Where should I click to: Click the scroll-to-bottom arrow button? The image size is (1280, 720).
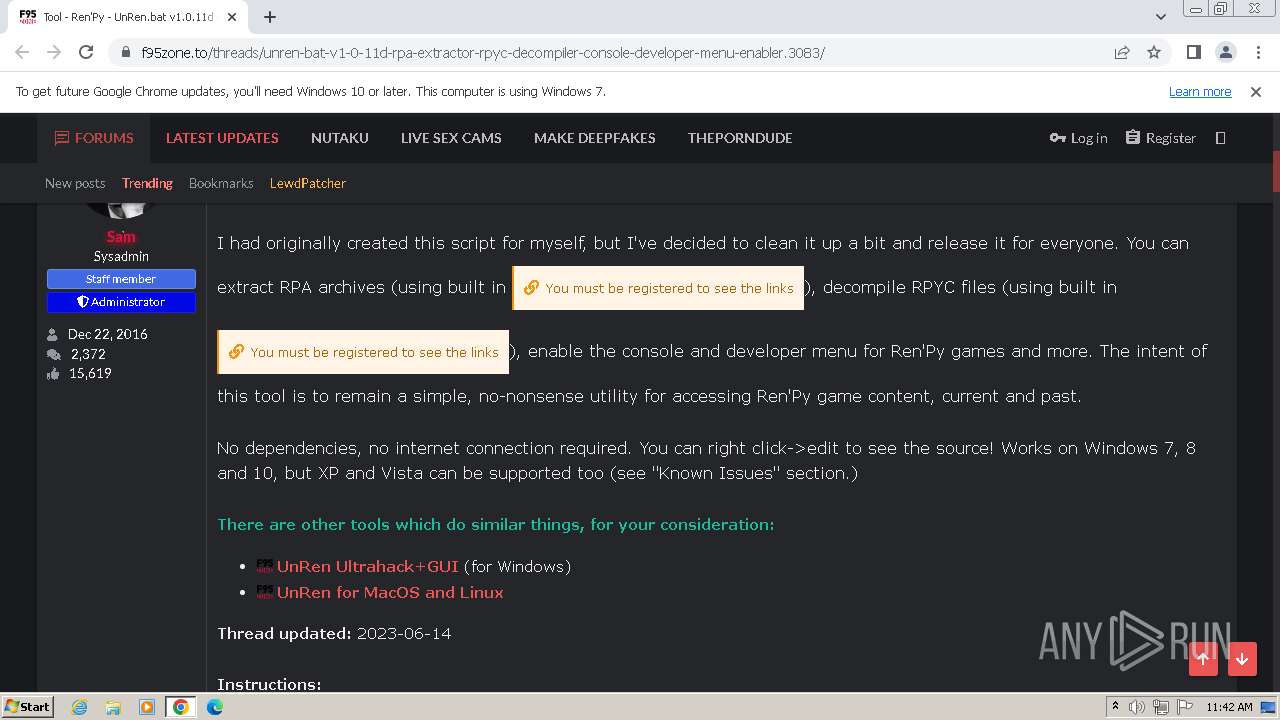click(1242, 658)
